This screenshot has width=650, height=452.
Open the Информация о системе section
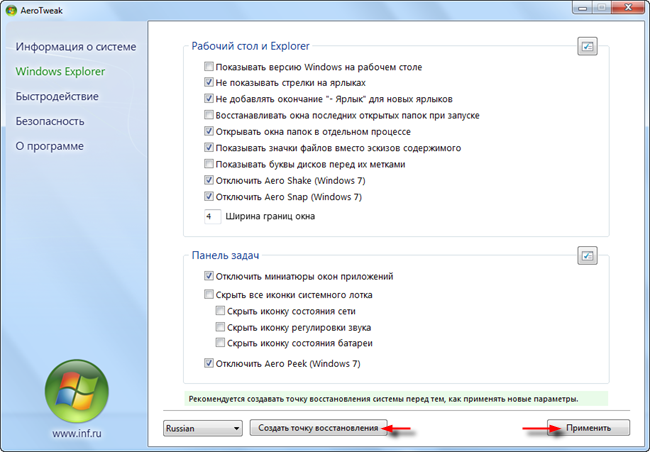(x=76, y=46)
